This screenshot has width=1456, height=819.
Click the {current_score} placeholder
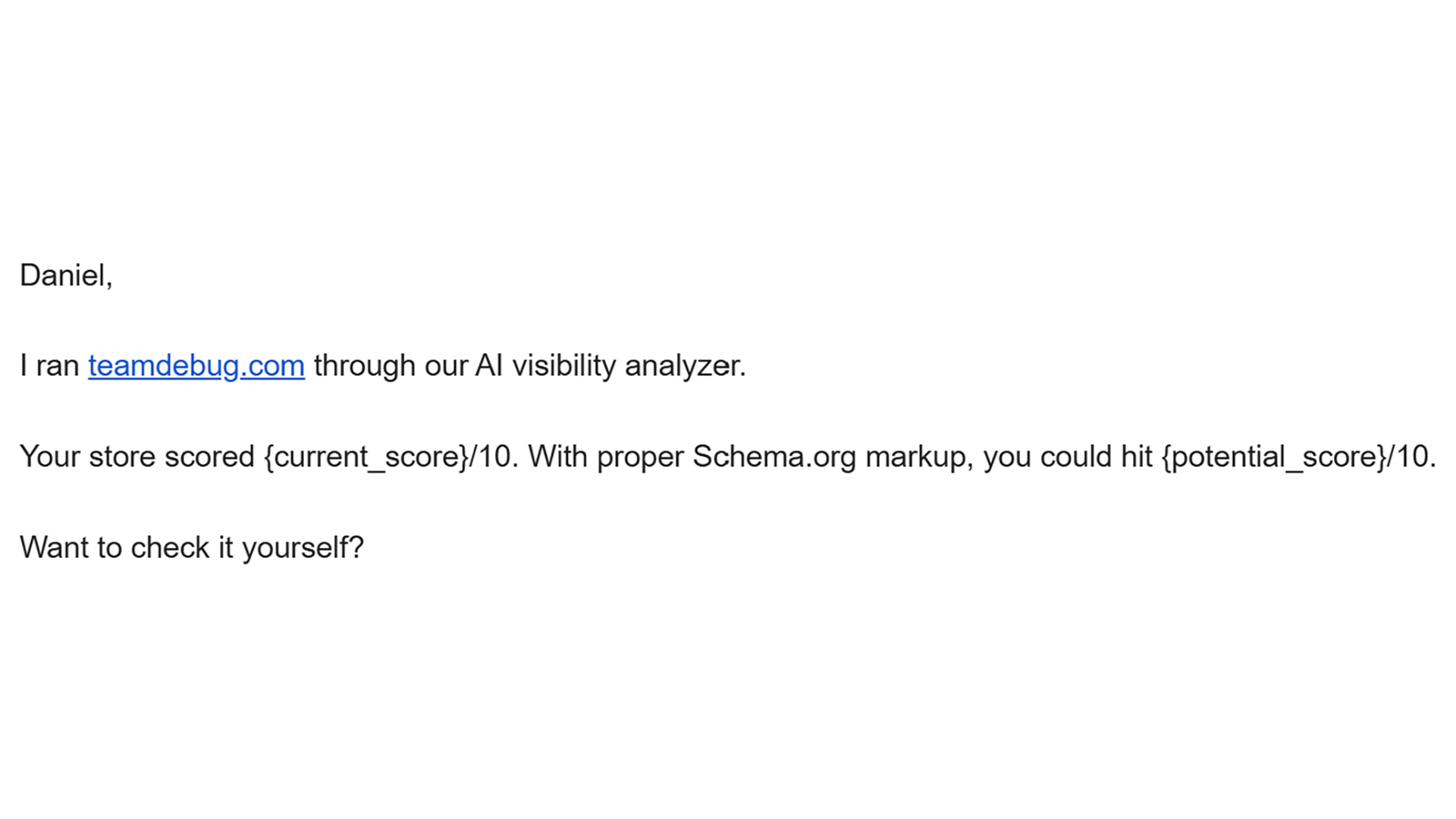point(366,457)
